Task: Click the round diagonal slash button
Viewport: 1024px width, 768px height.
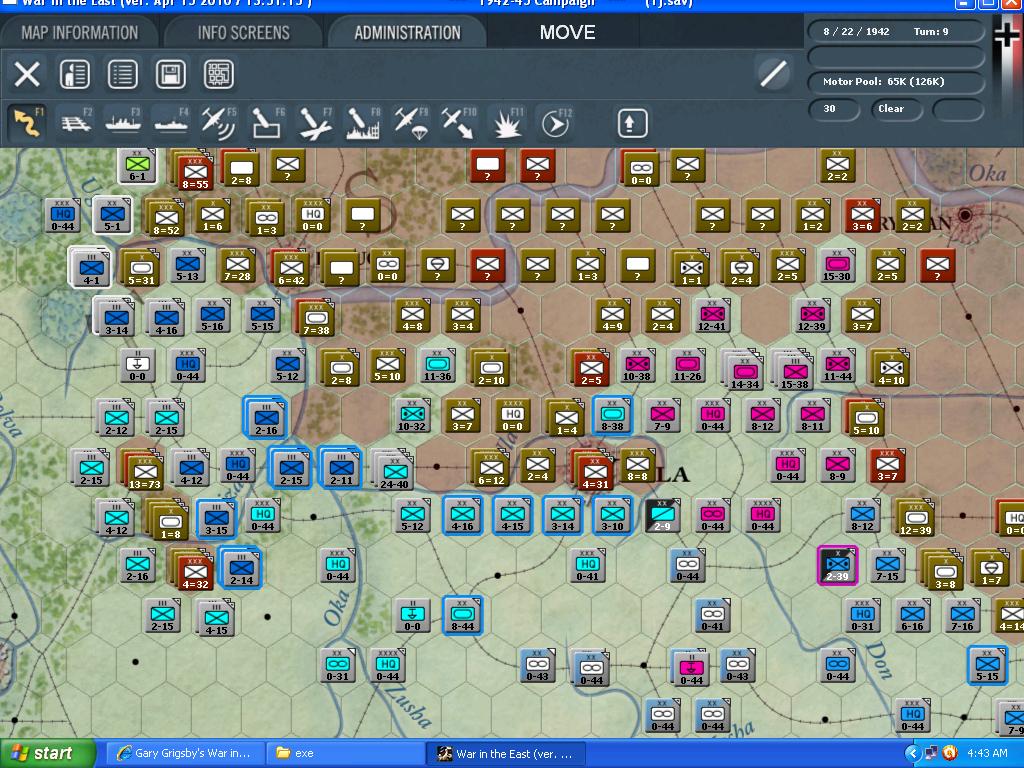Action: click(773, 73)
